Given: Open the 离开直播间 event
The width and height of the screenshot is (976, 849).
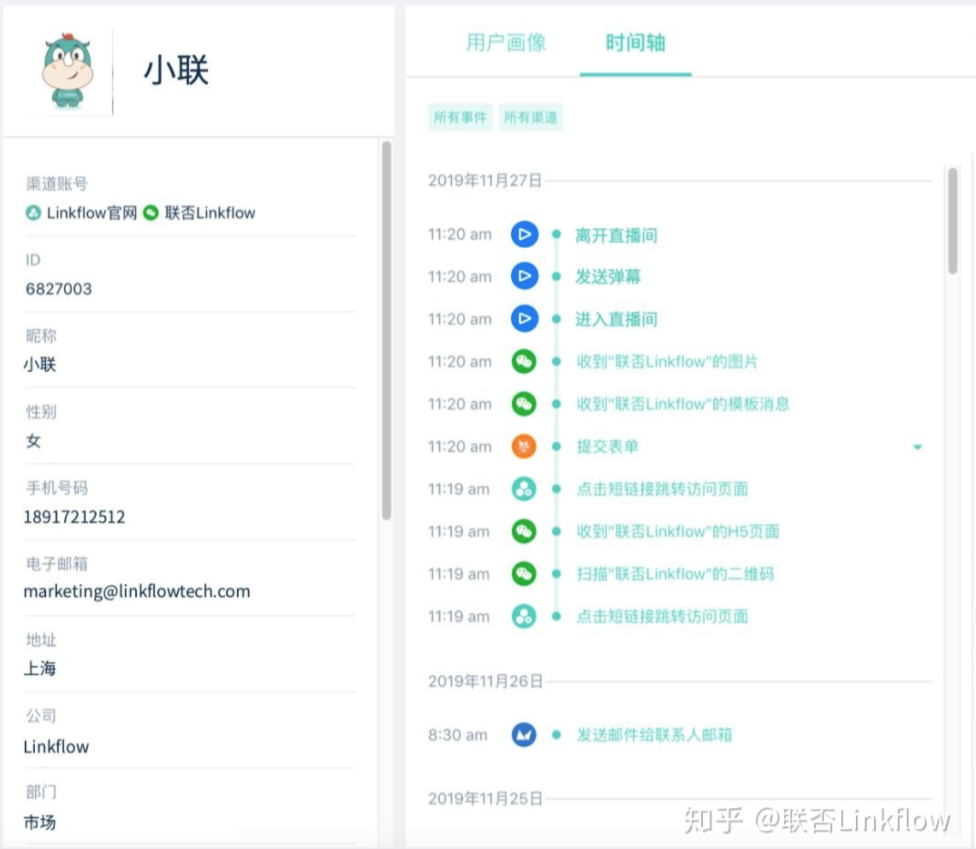Looking at the screenshot, I should click(x=616, y=235).
